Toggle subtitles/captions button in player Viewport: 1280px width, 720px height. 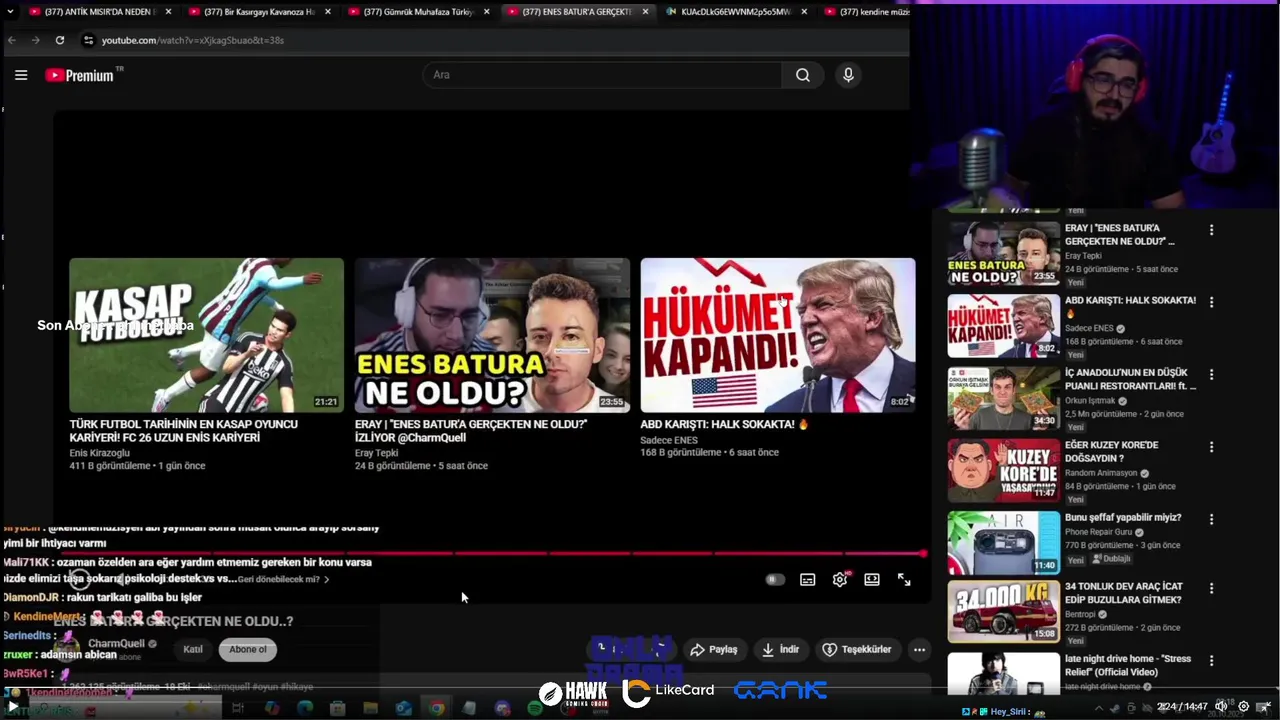click(x=808, y=579)
